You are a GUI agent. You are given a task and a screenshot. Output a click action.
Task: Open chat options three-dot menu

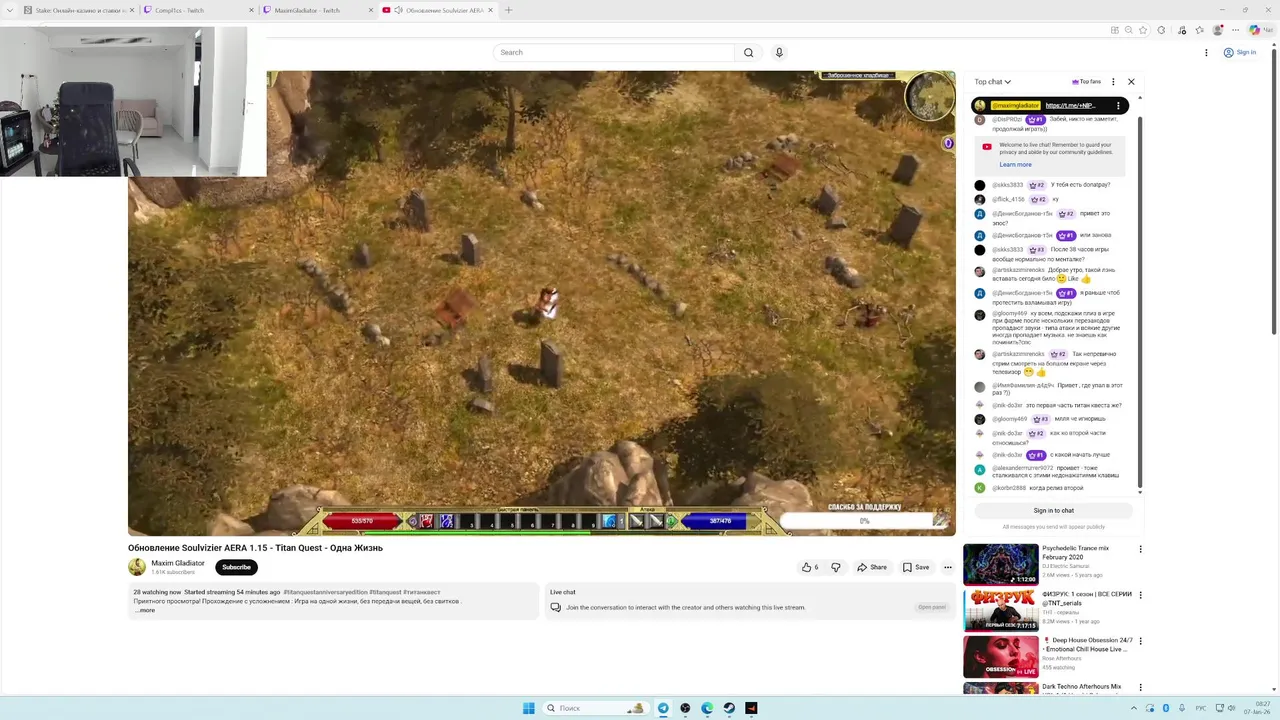click(1113, 82)
